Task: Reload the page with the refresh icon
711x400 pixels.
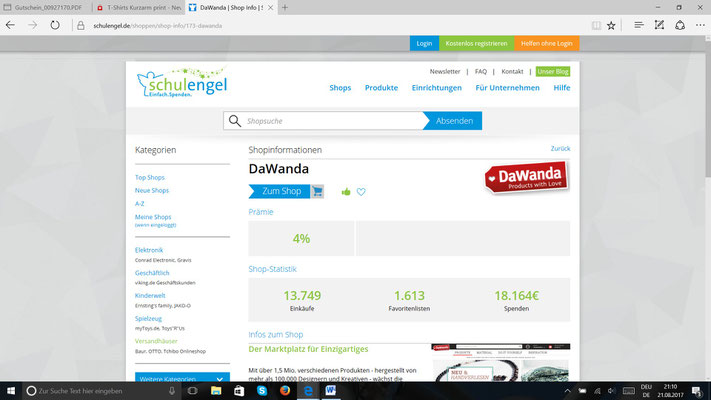Action: (55, 25)
